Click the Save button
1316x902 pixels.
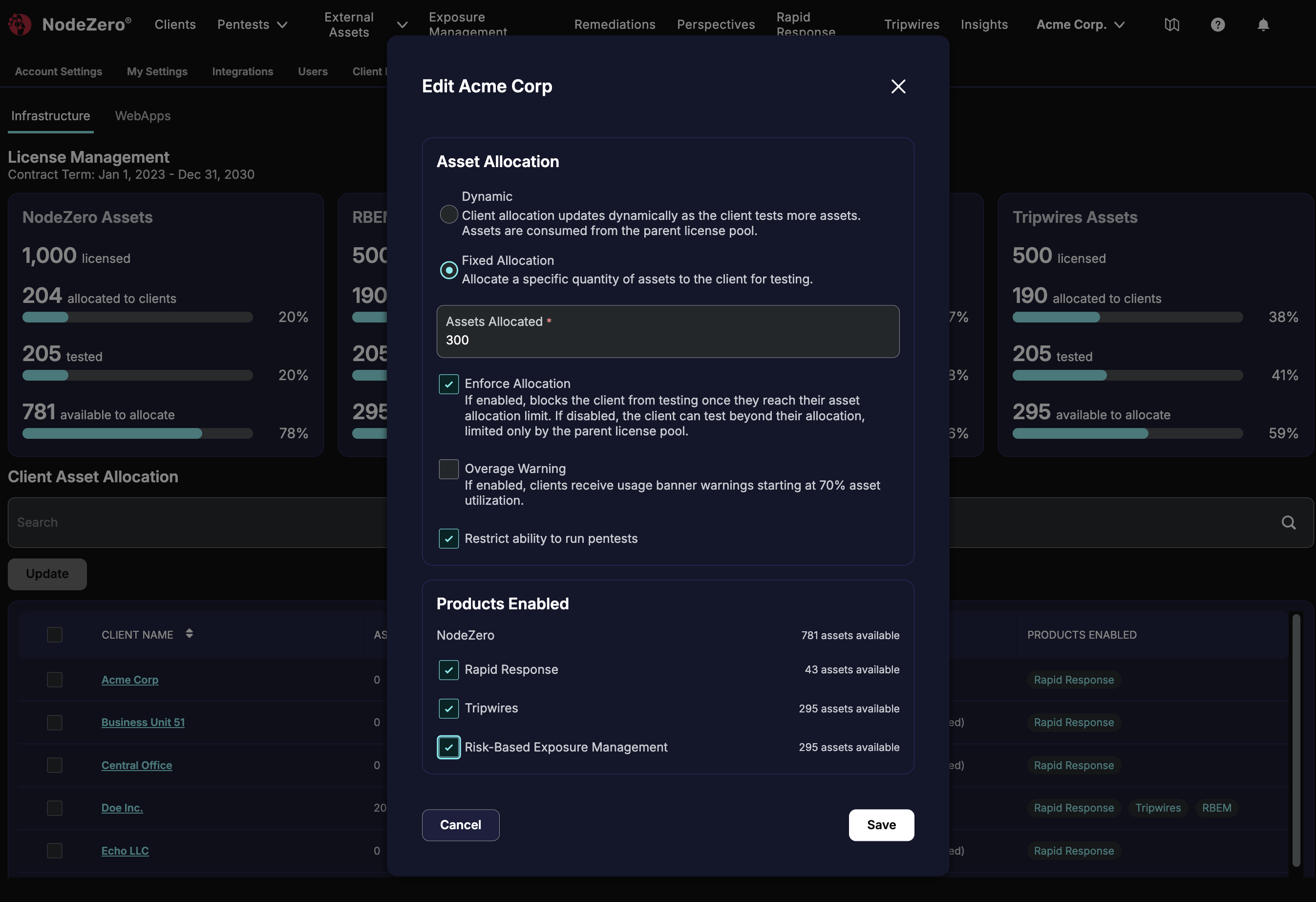click(881, 825)
